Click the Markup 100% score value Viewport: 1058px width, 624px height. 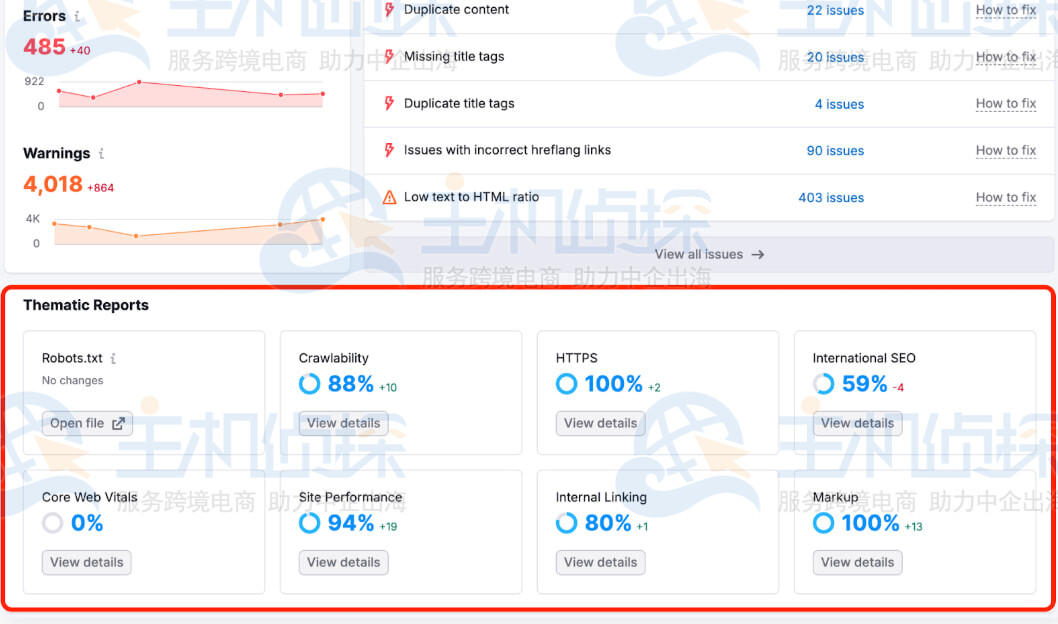[870, 523]
